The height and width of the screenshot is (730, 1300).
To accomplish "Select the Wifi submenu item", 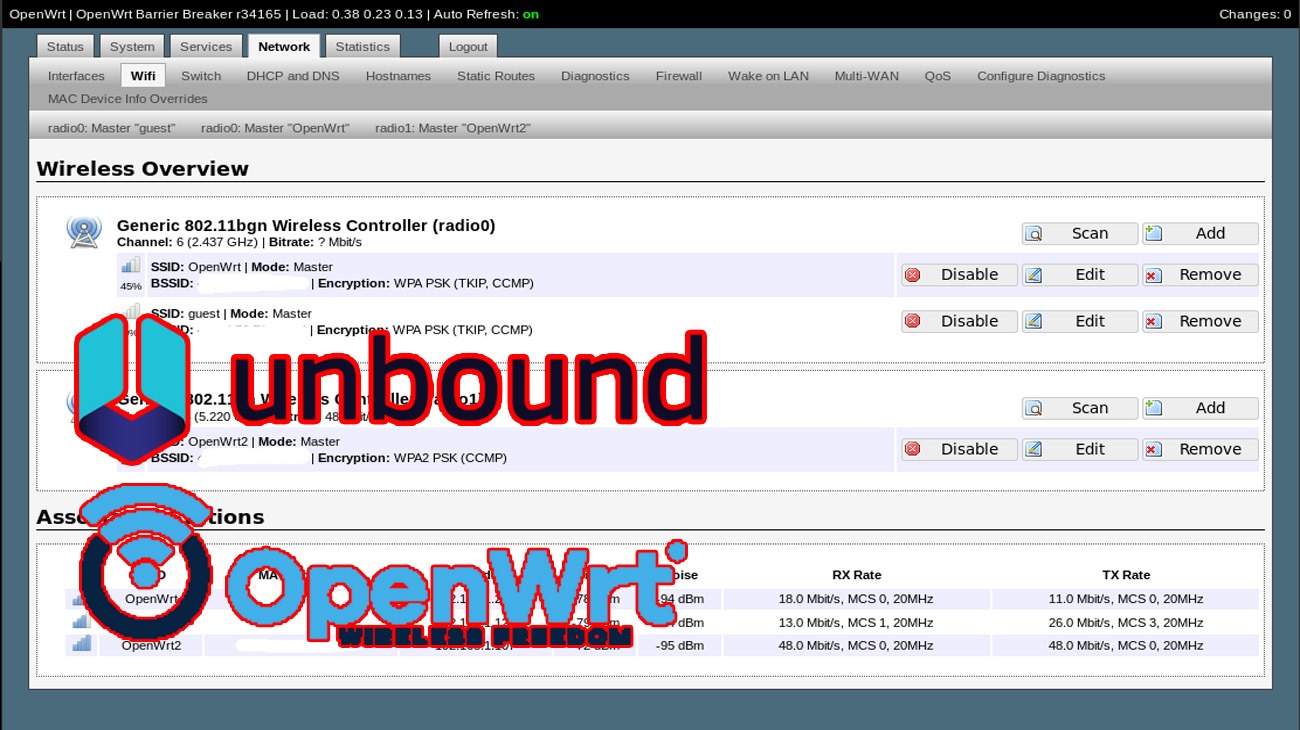I will point(143,76).
